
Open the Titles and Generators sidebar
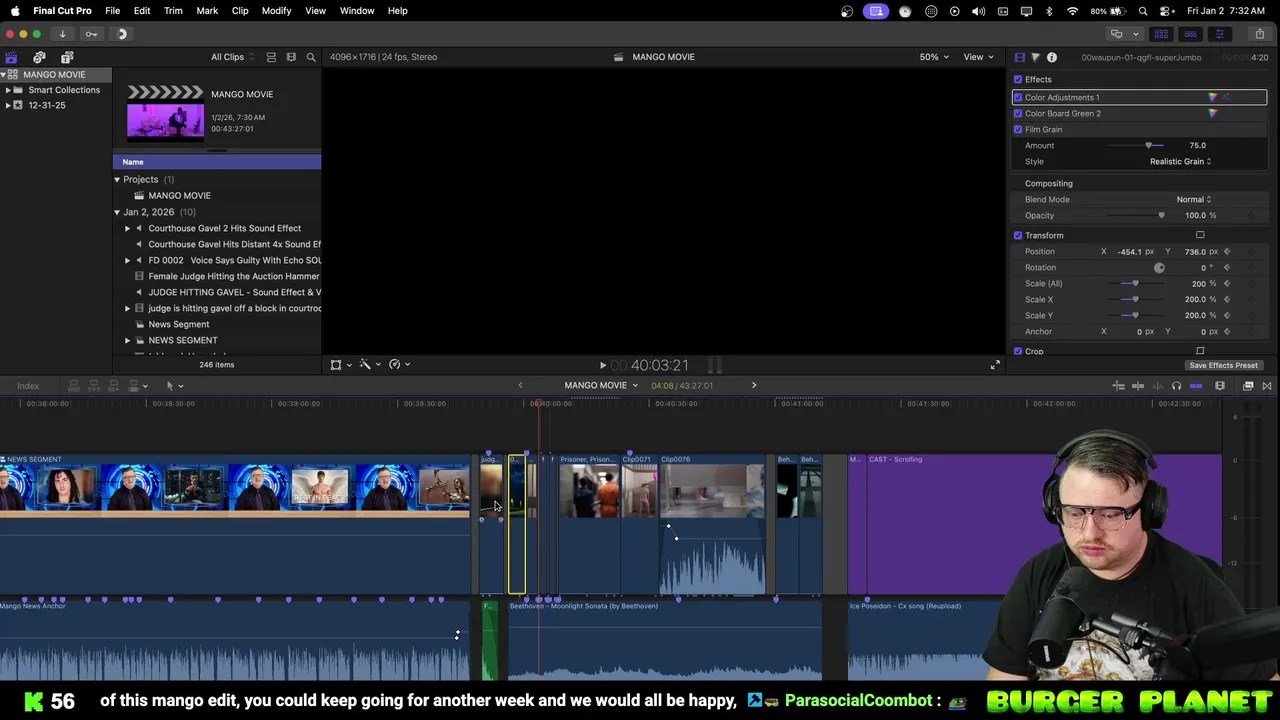67,57
